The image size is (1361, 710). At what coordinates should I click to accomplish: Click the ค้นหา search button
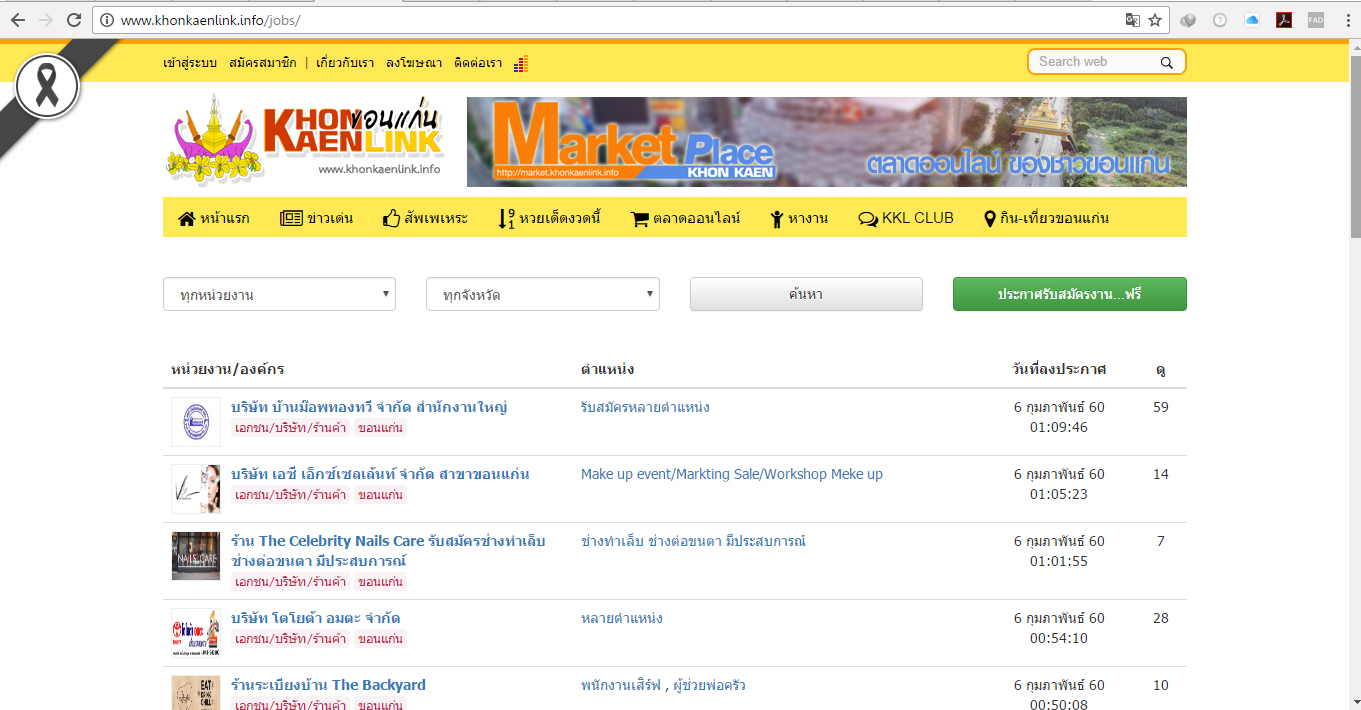point(806,294)
